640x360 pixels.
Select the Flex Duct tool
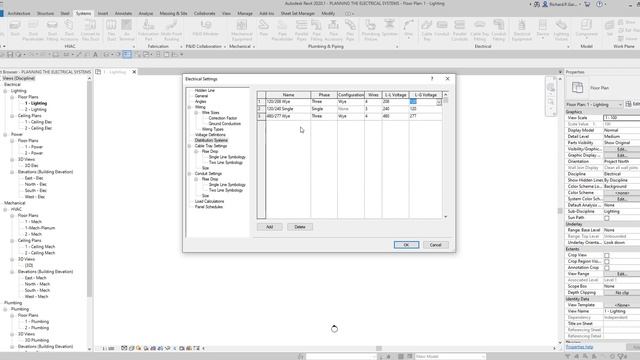pos(111,29)
